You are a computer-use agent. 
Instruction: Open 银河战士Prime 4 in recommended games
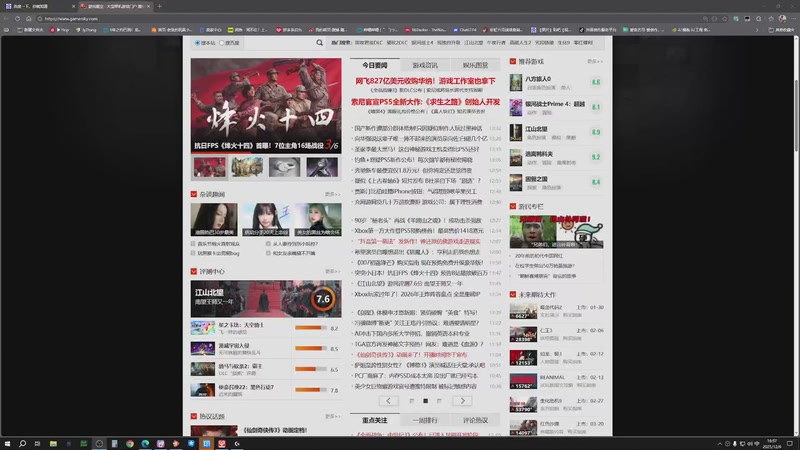tap(556, 107)
